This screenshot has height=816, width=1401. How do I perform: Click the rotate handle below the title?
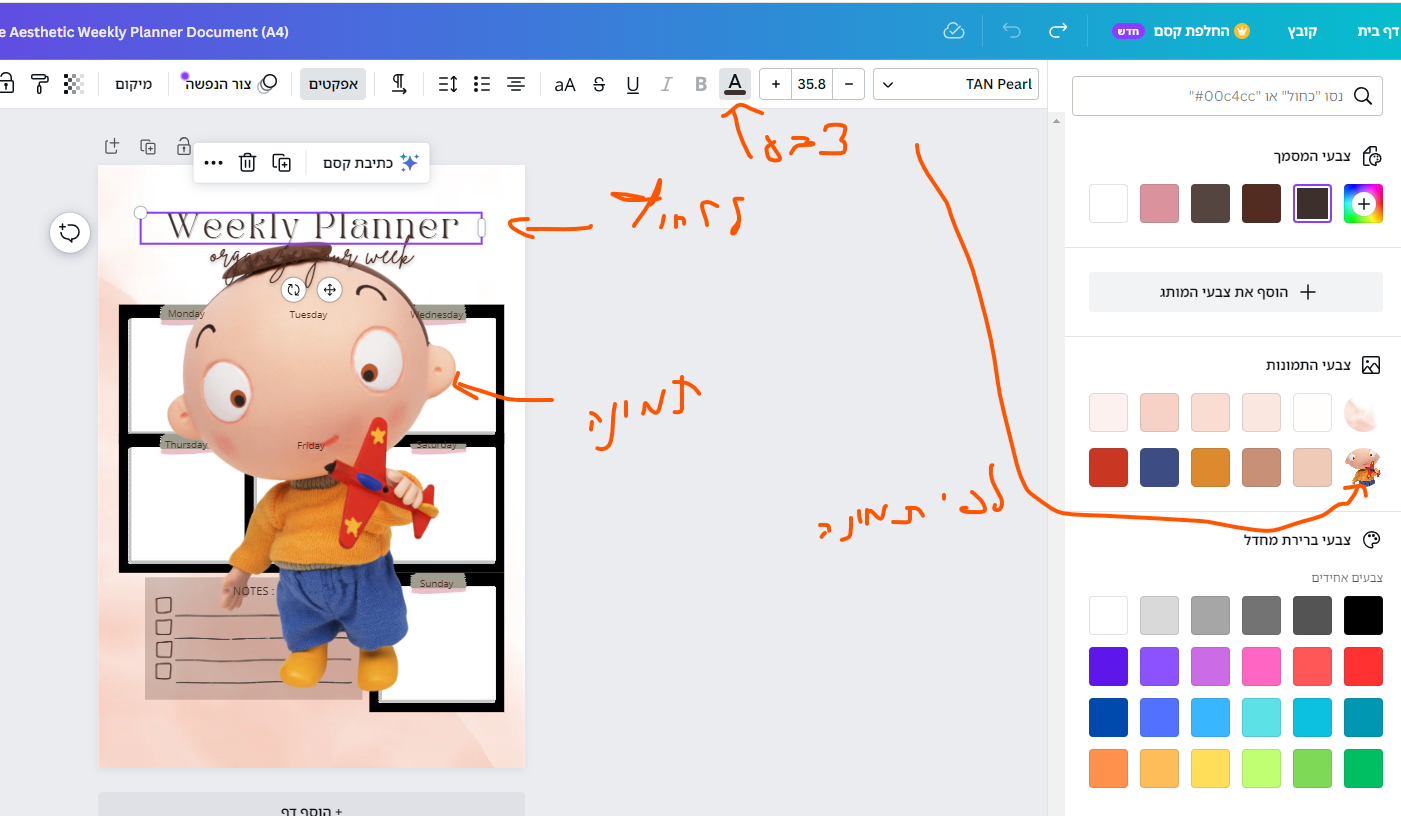[x=293, y=290]
